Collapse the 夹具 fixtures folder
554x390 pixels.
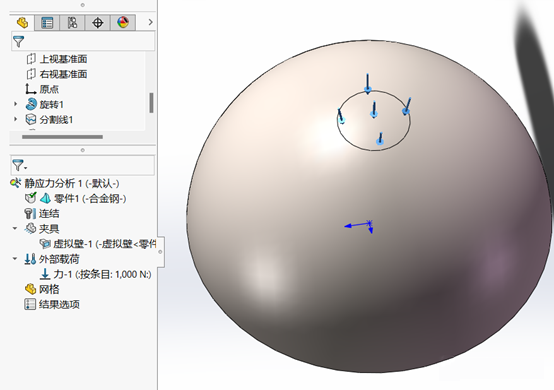click(x=15, y=229)
